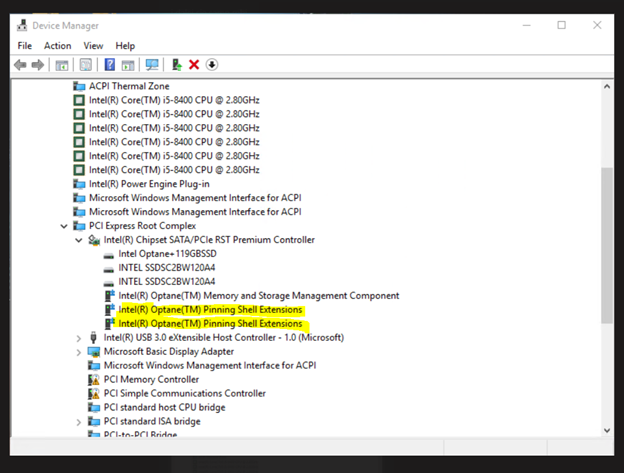
Task: Click the drive icon beside Intel Optane+119GBSSD
Action: 109,255
